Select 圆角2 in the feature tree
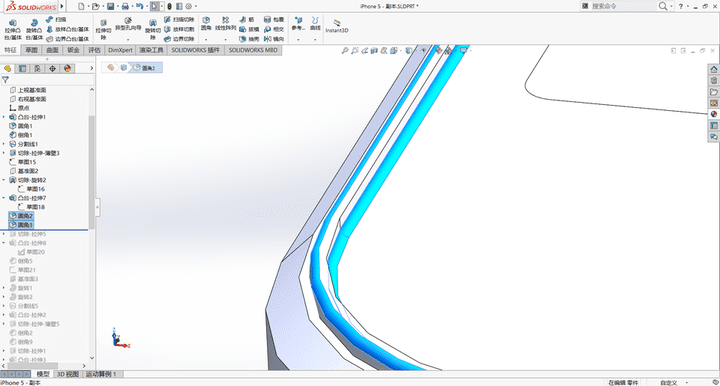The image size is (720, 386). [21, 216]
